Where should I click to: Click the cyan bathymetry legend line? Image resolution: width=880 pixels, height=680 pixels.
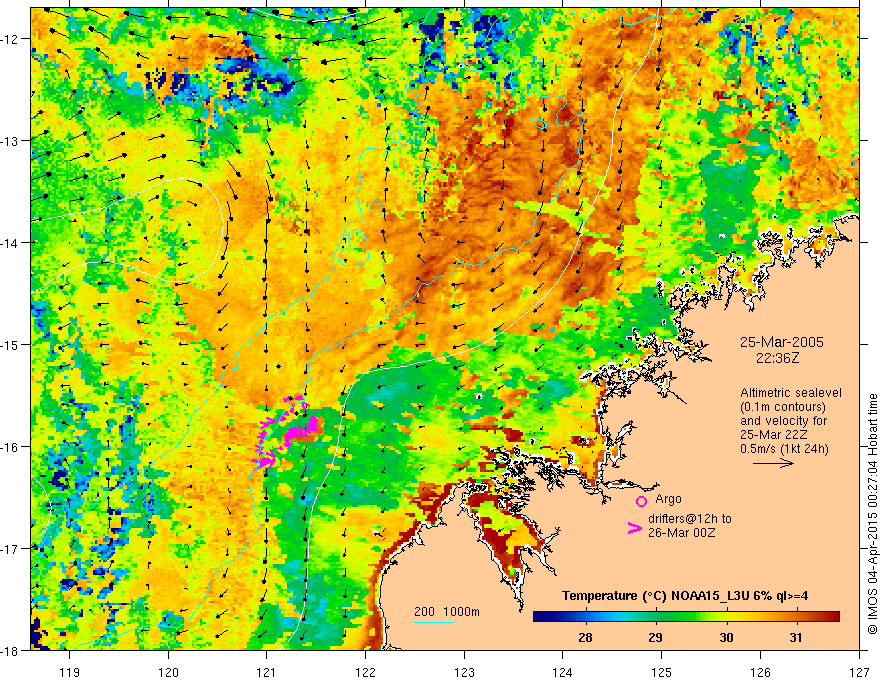[x=434, y=622]
